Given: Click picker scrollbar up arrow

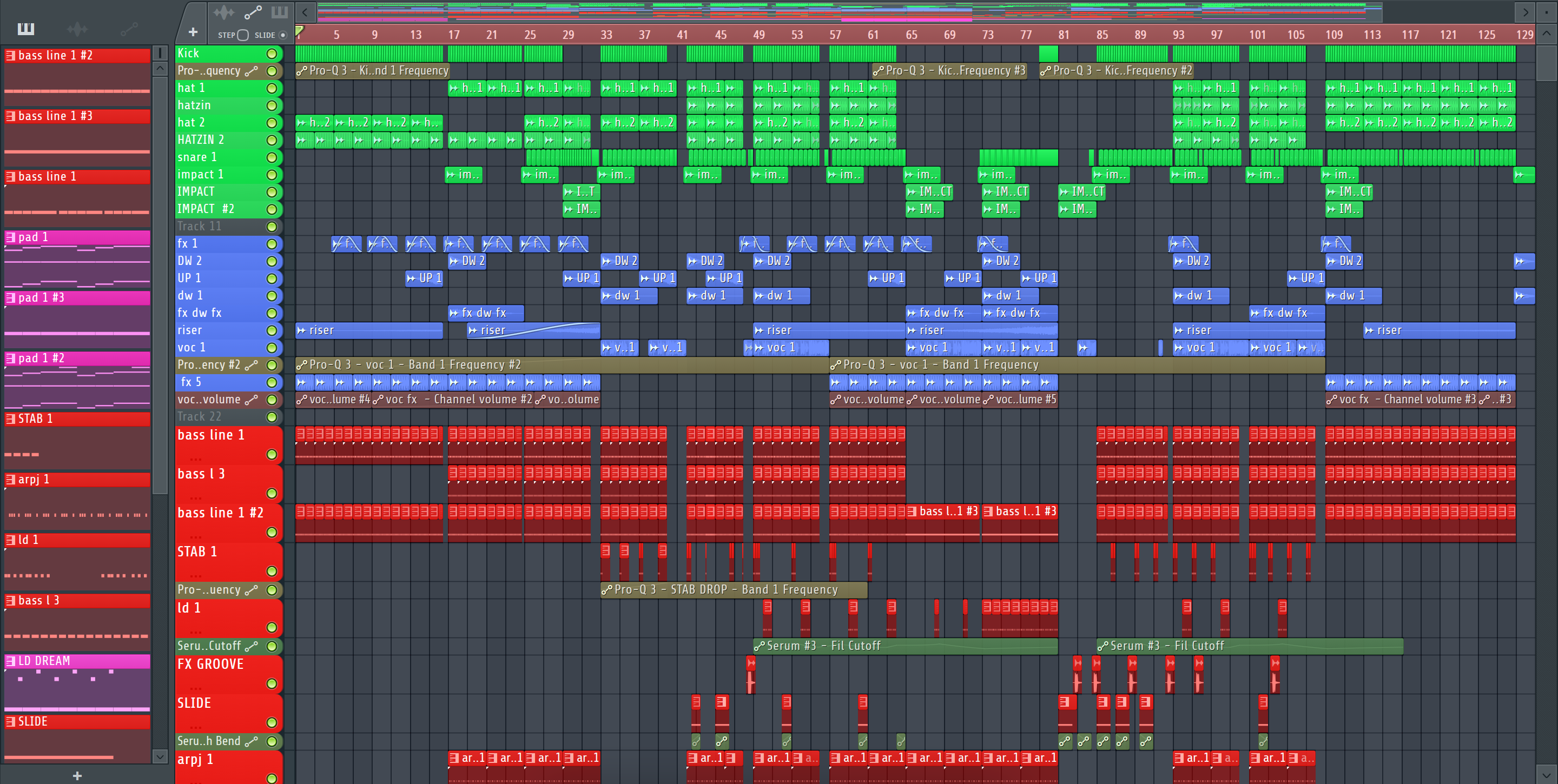Looking at the screenshot, I should click(x=160, y=68).
